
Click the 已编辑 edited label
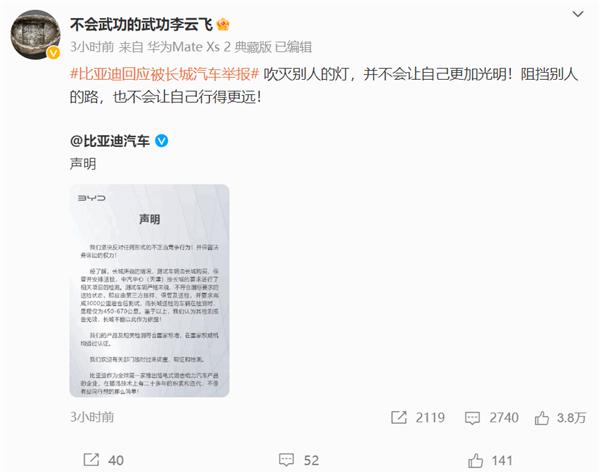(x=293, y=47)
